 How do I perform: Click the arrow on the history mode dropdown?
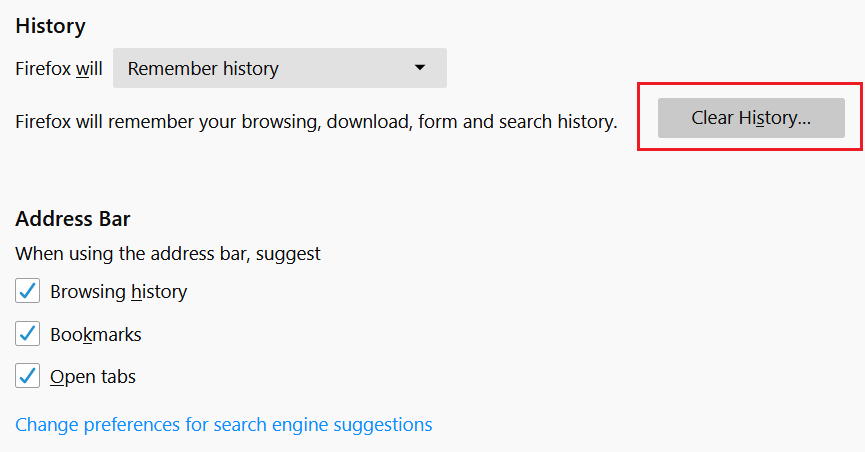tap(420, 68)
